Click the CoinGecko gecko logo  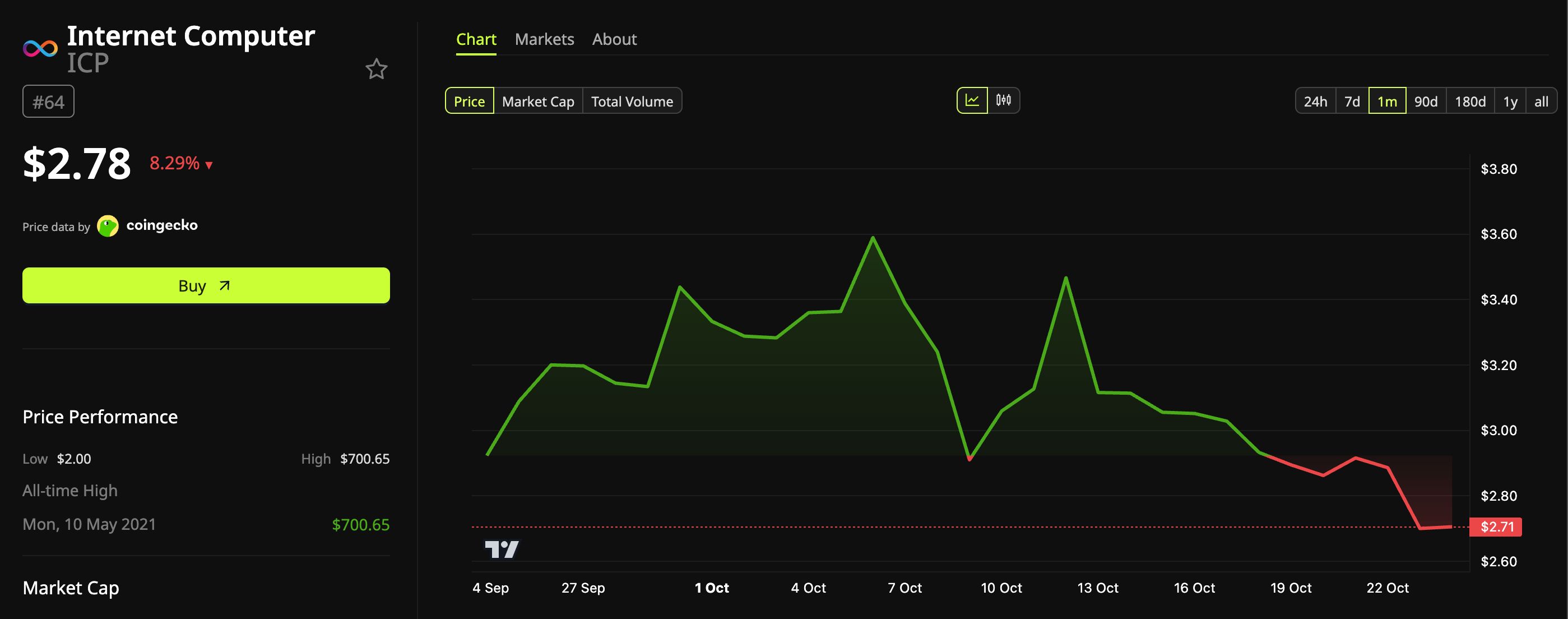(x=108, y=226)
